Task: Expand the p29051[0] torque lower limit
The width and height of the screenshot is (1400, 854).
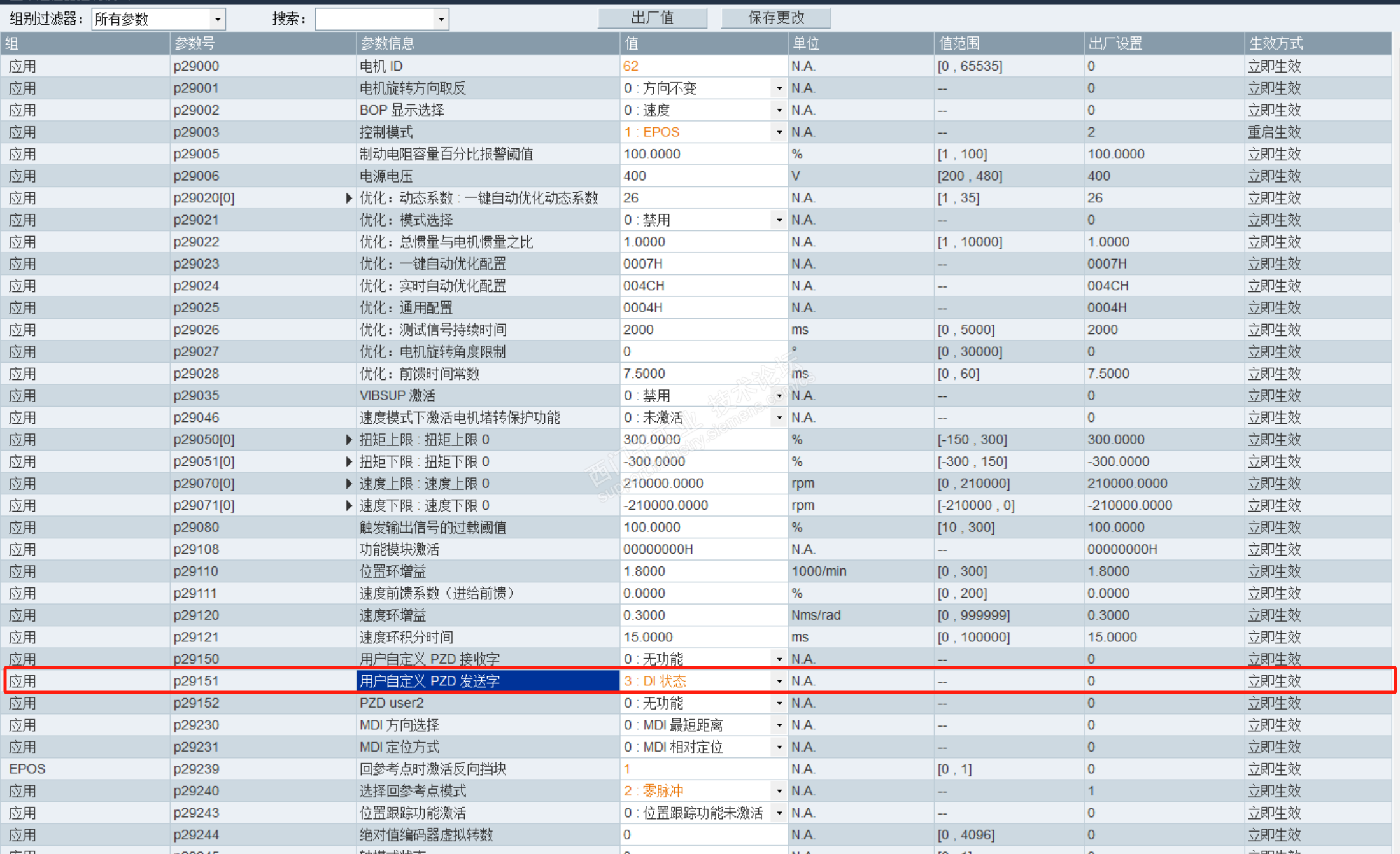Action: tap(348, 461)
